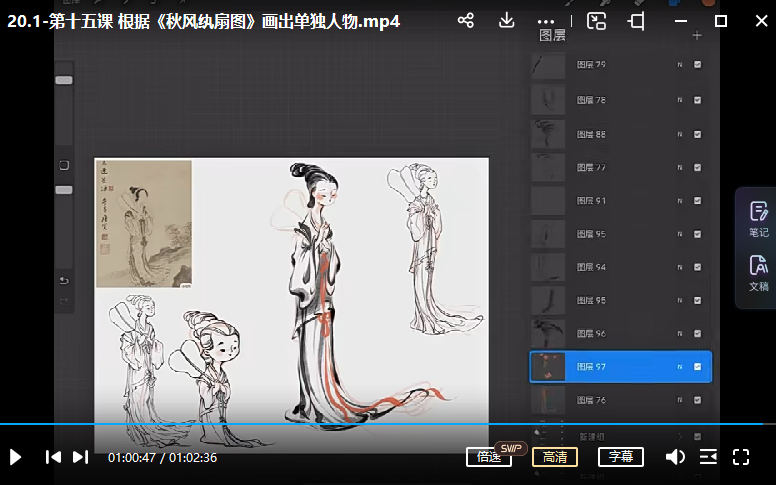Switch to picture-in-picture mini window
Screen dimensions: 776x485
coord(597,20)
